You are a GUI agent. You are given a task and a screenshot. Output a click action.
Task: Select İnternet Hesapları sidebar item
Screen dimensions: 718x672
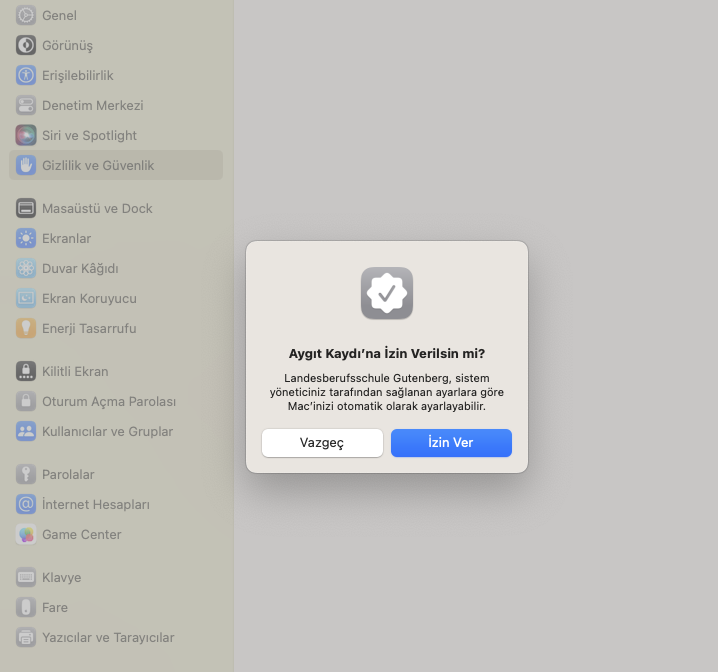click(x=95, y=505)
